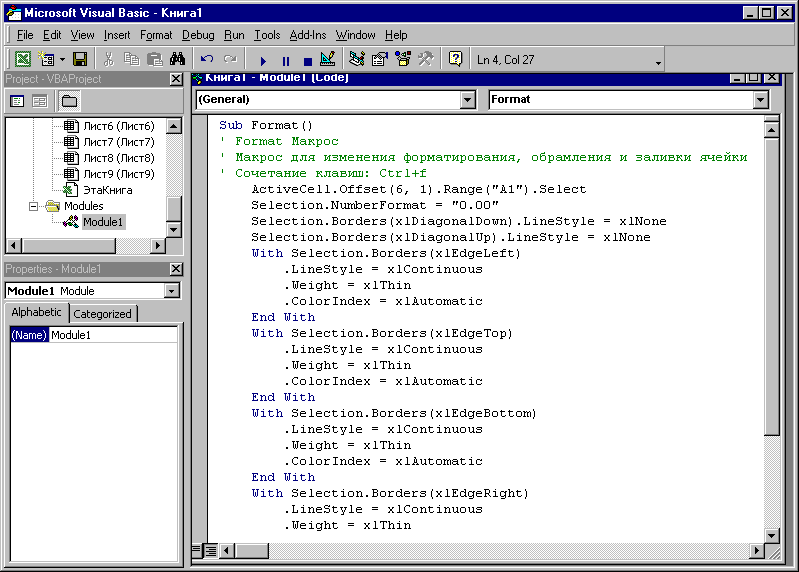Screen dimensions: 799x572
Task: Click the View Object icon in Project panel
Action: (40, 101)
